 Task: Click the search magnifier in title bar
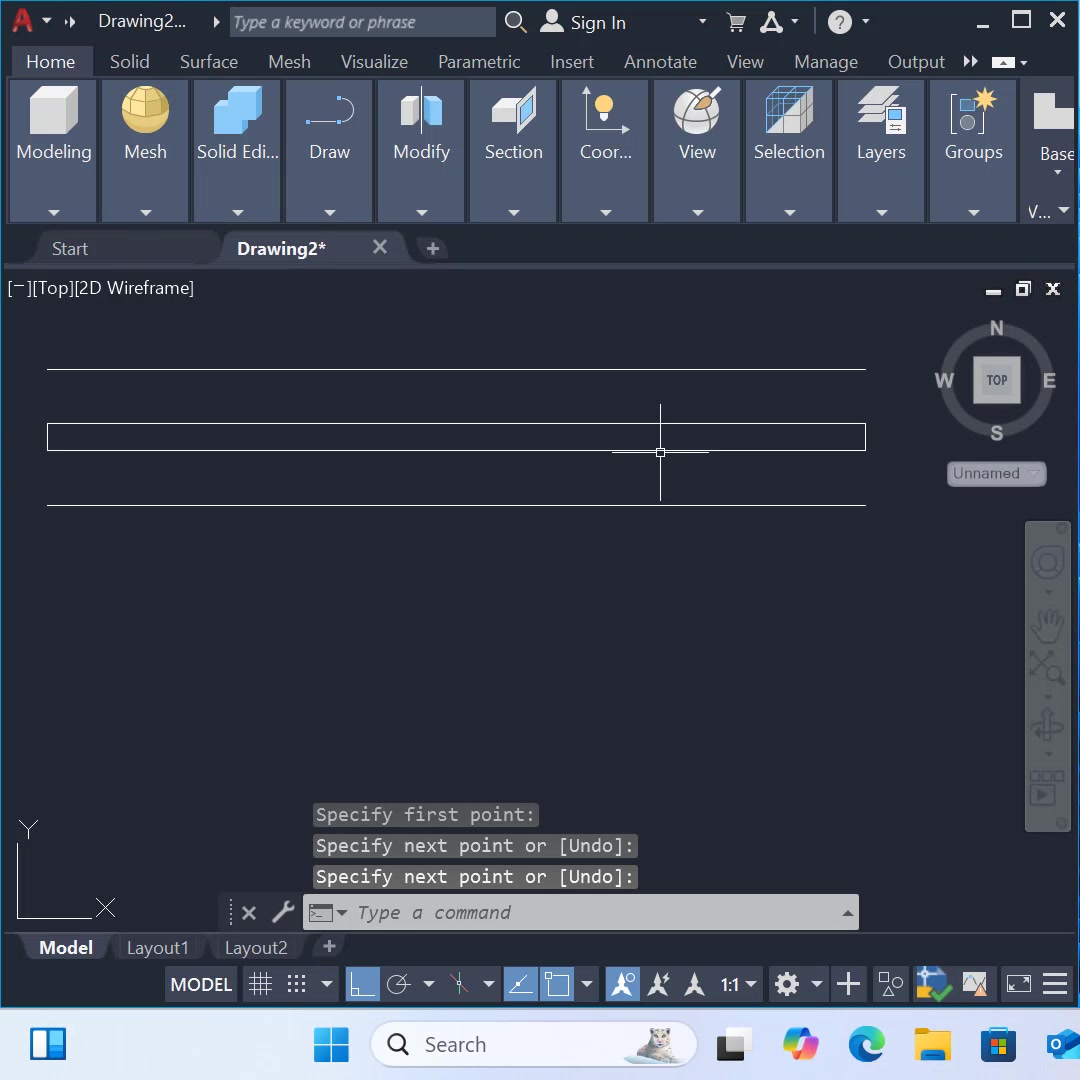(515, 22)
